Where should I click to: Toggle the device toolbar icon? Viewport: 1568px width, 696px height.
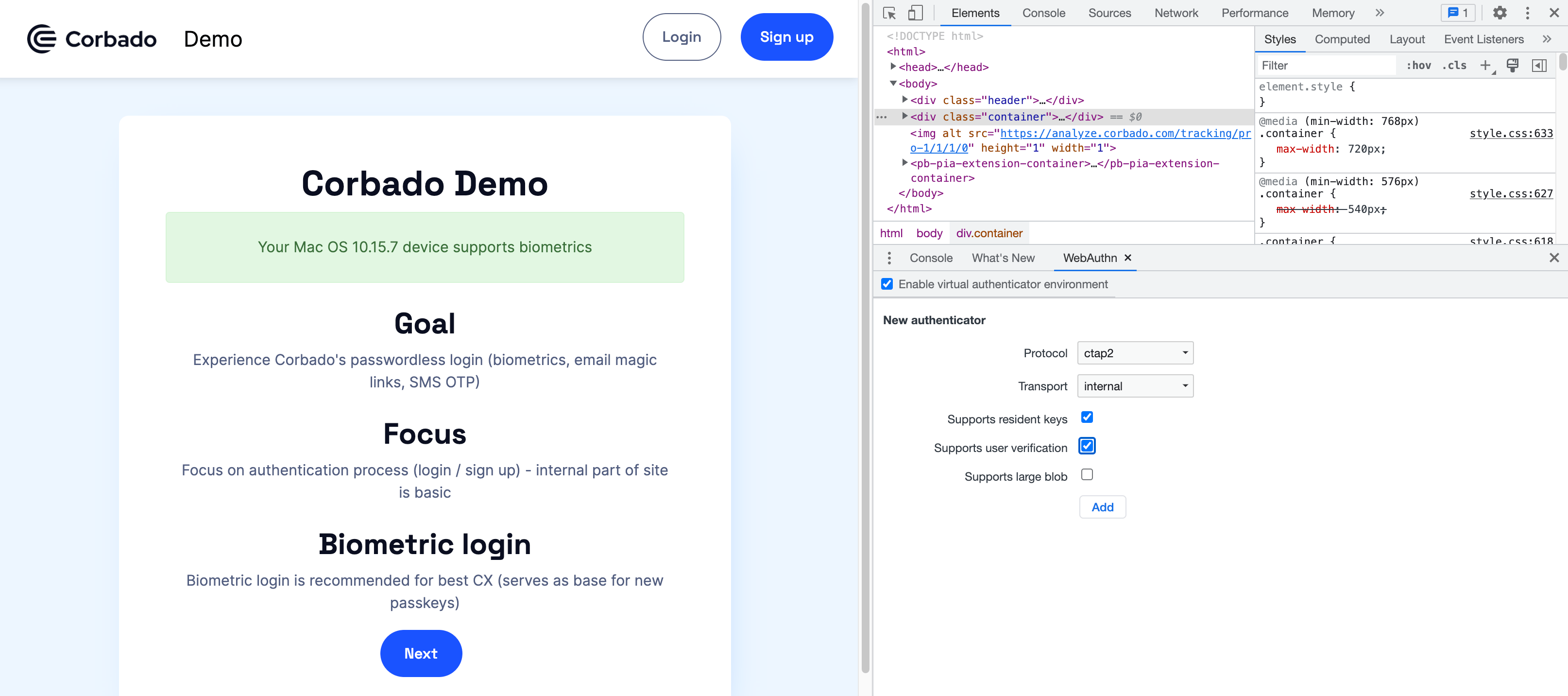[x=915, y=13]
